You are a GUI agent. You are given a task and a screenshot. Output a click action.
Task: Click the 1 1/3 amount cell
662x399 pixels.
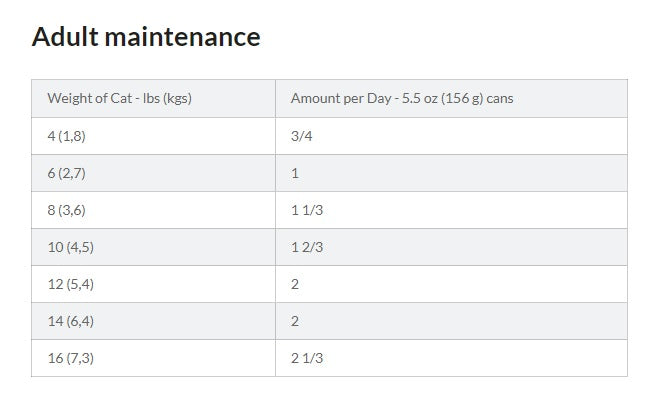coord(451,210)
